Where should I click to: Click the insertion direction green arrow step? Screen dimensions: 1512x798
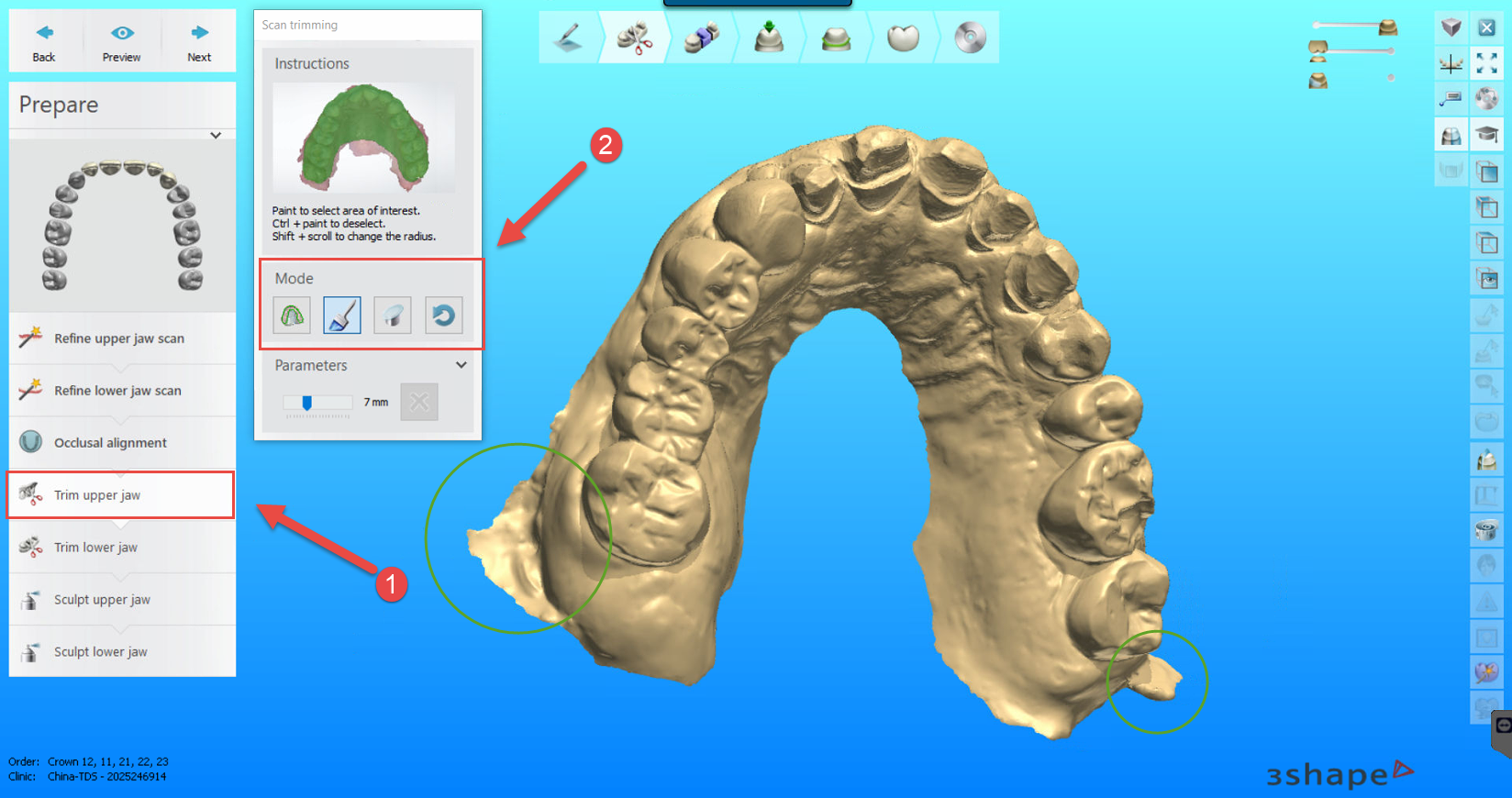click(769, 39)
